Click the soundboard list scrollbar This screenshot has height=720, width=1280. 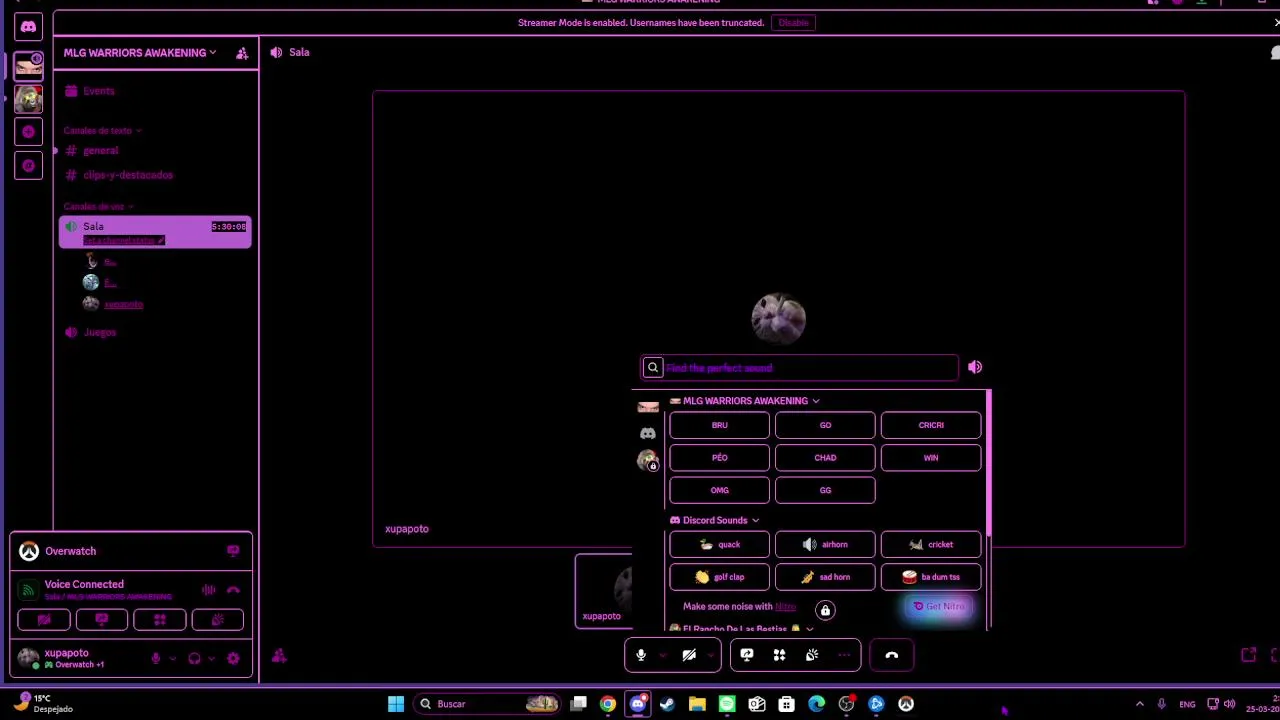(x=988, y=465)
